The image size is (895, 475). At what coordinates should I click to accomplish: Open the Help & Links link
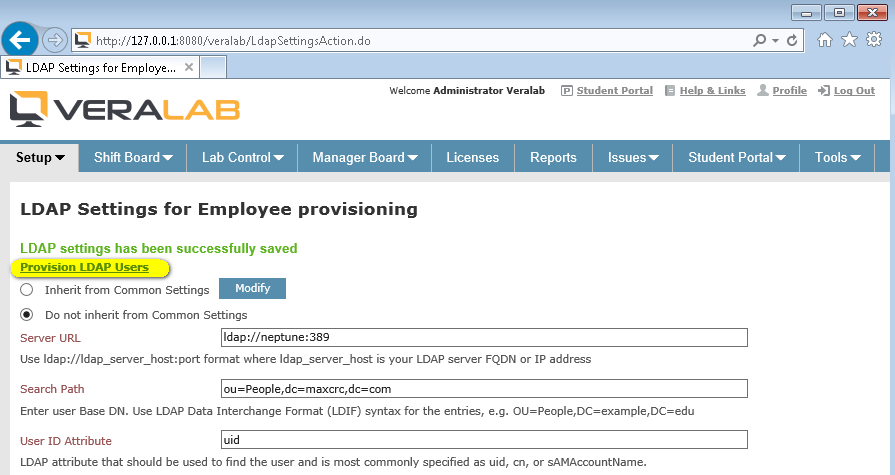712,91
